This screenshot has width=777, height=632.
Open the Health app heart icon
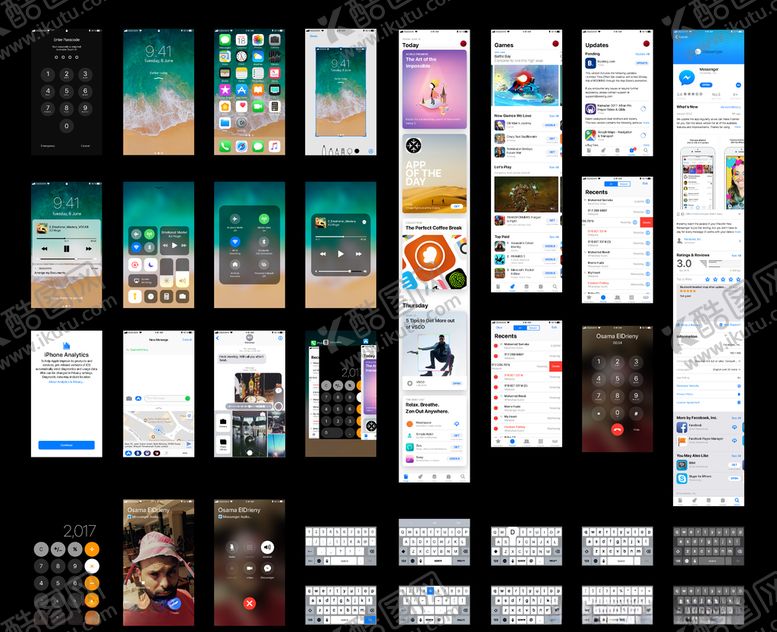[241, 106]
